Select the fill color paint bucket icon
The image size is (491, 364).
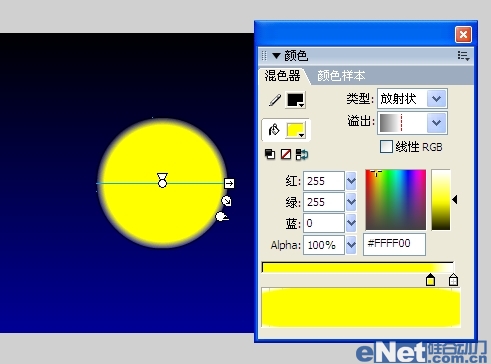click(x=274, y=130)
